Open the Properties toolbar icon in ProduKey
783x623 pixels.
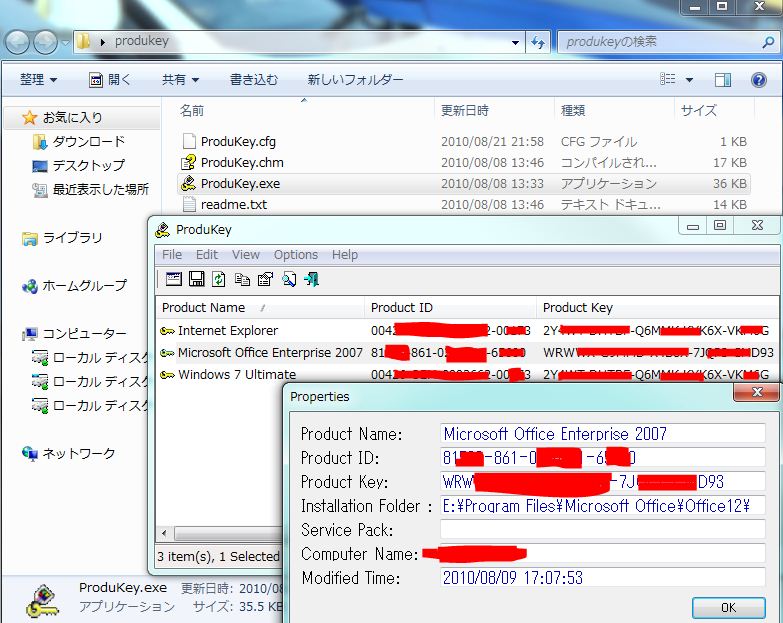coord(265,279)
